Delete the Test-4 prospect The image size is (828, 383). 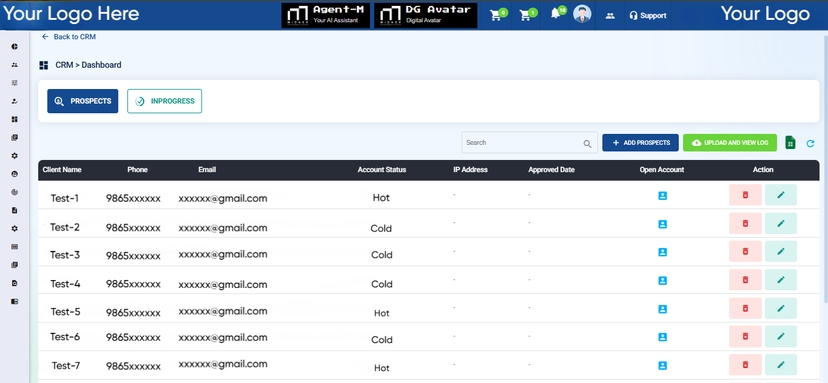click(745, 280)
